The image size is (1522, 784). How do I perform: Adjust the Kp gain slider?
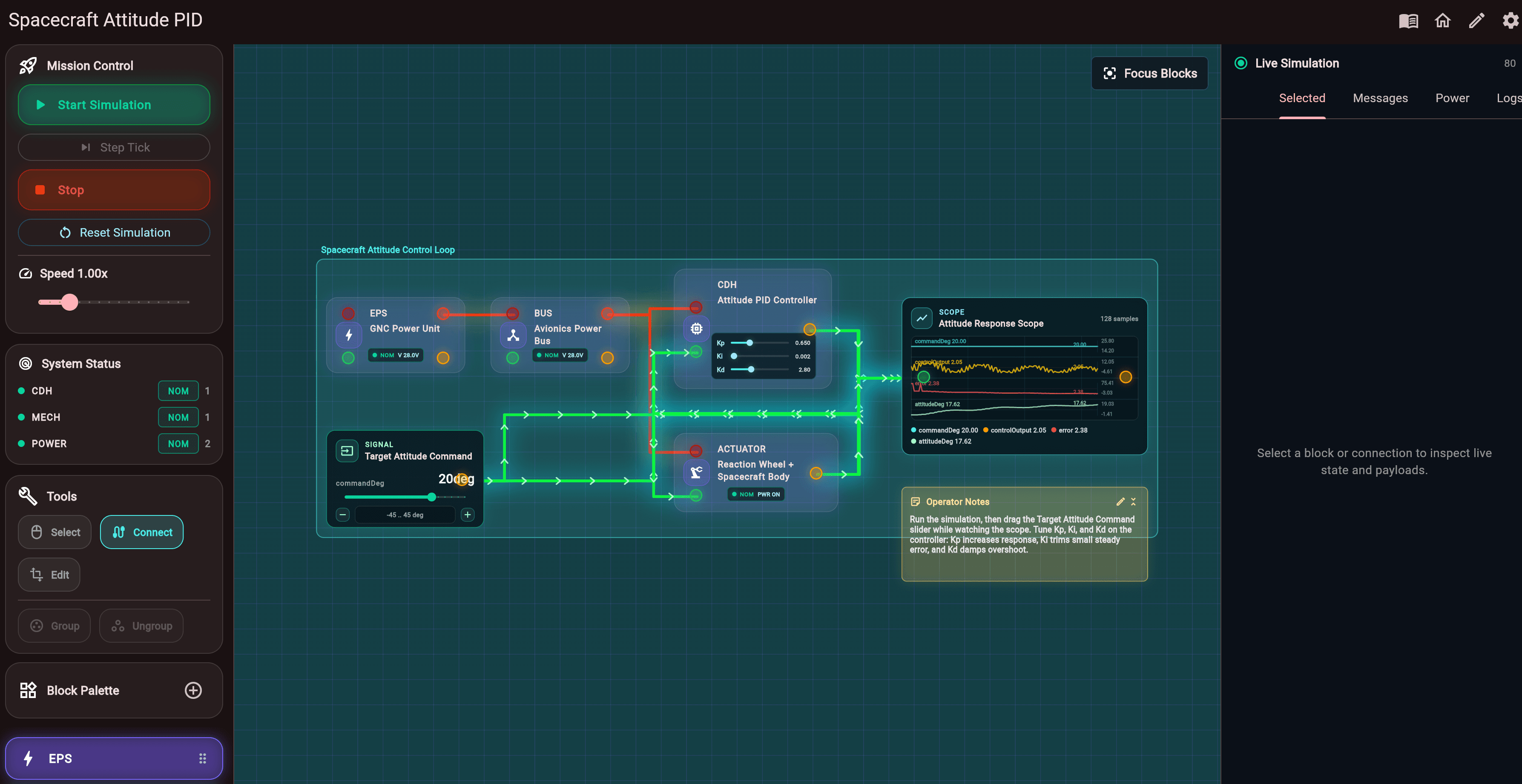tap(759, 343)
